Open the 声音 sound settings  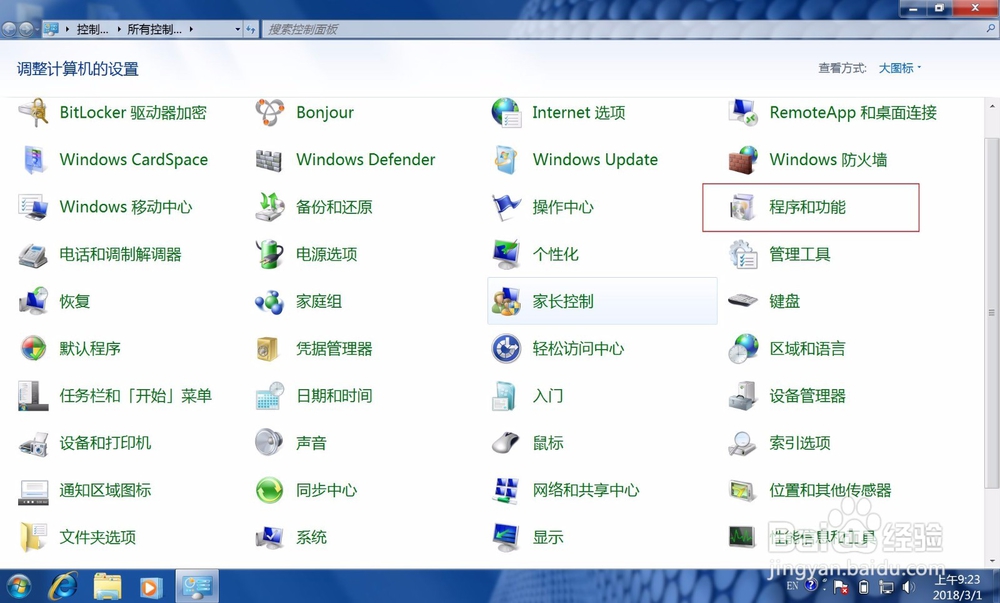pyautogui.click(x=310, y=443)
